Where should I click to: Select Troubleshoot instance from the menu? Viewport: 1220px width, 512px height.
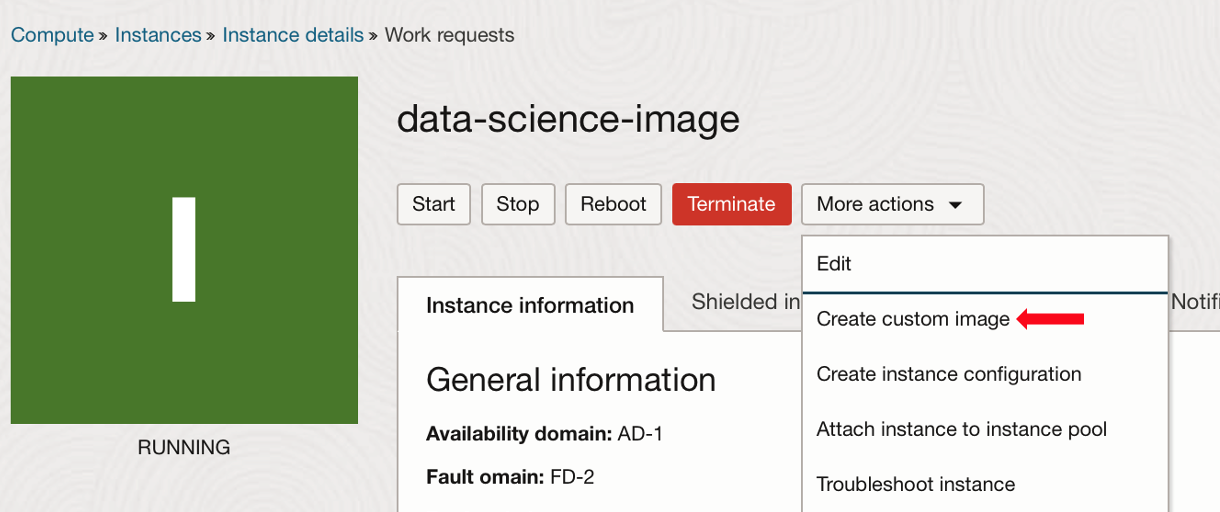tap(915, 484)
